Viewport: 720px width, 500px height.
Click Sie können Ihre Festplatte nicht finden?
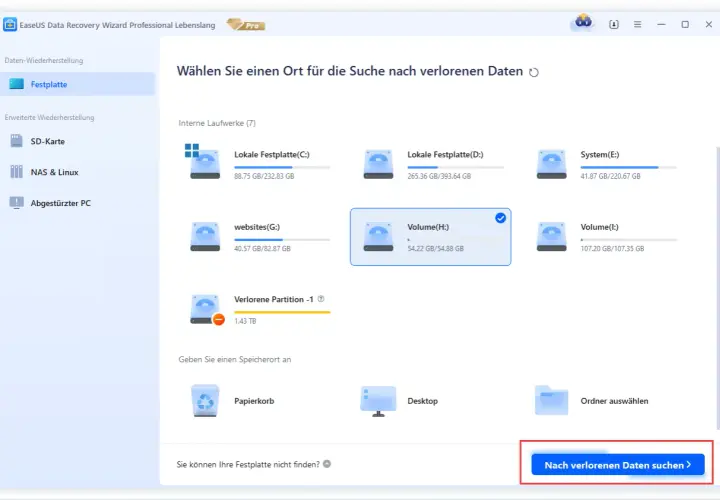(248, 464)
